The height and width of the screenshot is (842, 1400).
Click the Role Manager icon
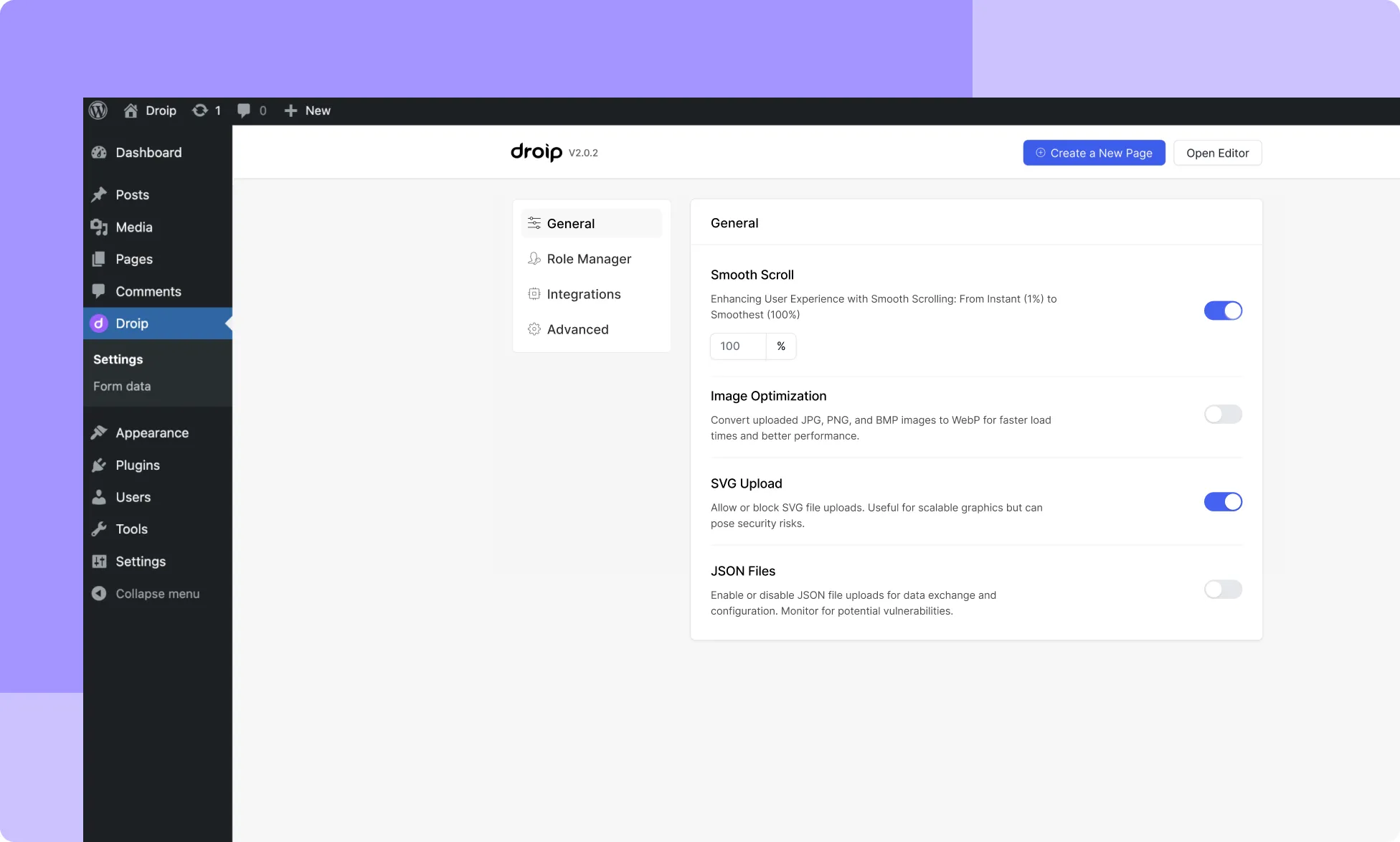(x=532, y=258)
